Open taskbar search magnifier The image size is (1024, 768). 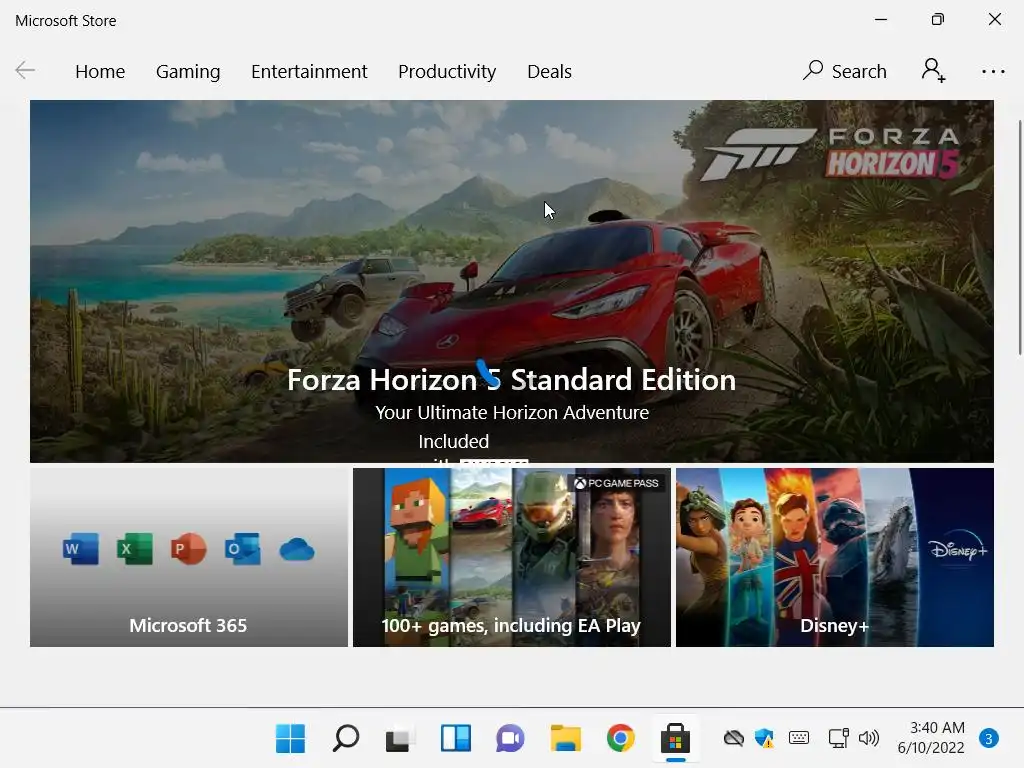pos(345,738)
